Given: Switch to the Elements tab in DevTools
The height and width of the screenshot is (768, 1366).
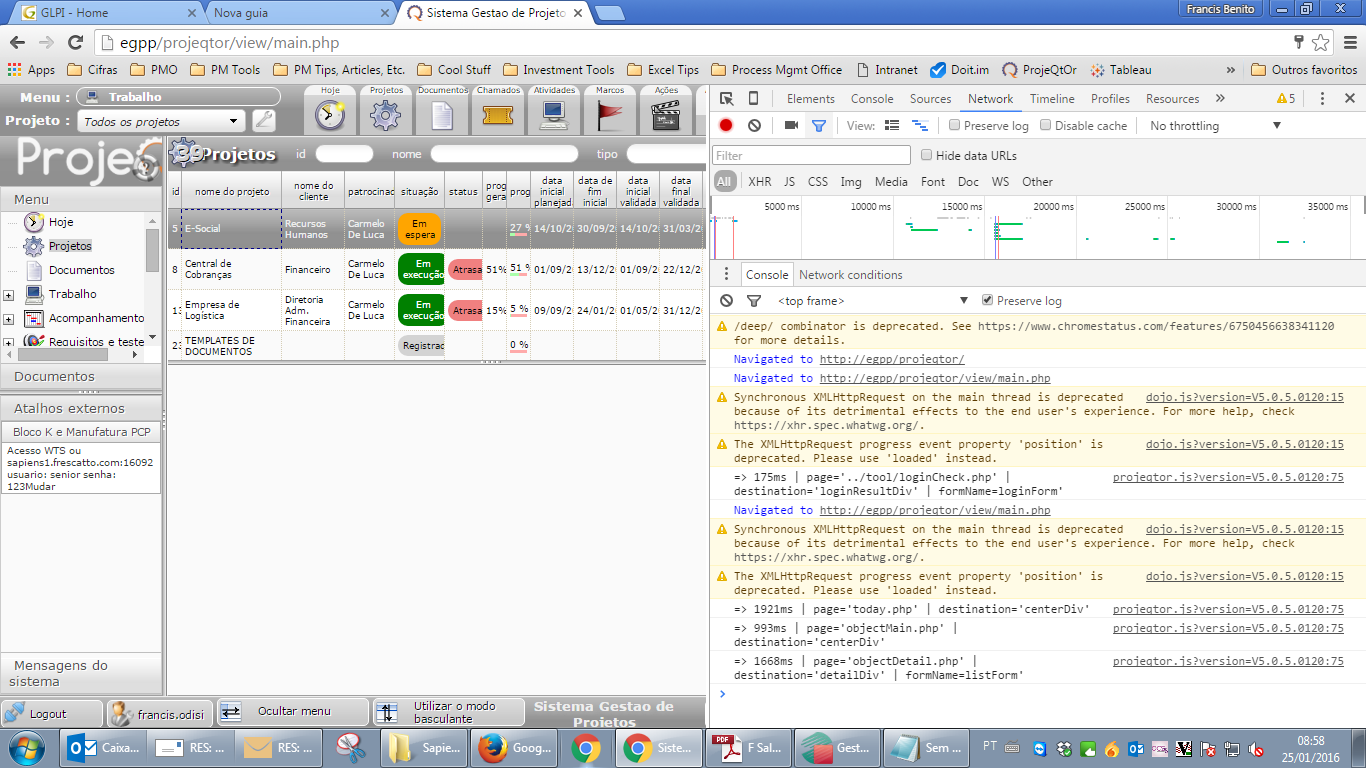Looking at the screenshot, I should (x=810, y=99).
